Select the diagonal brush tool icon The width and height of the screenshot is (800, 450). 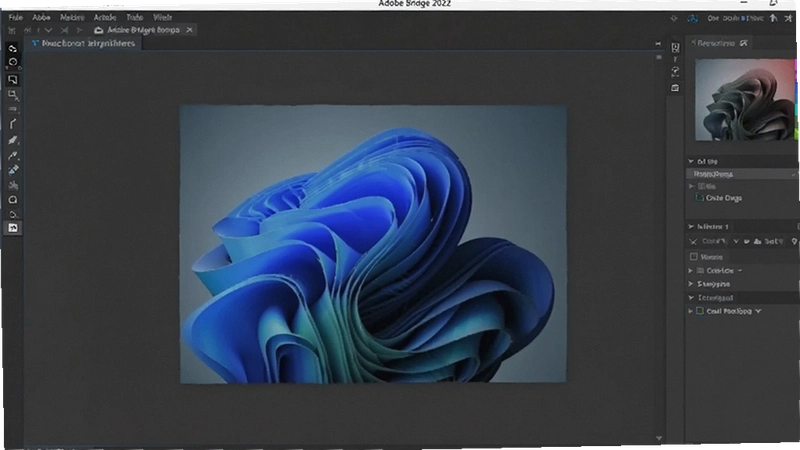pyautogui.click(x=13, y=140)
